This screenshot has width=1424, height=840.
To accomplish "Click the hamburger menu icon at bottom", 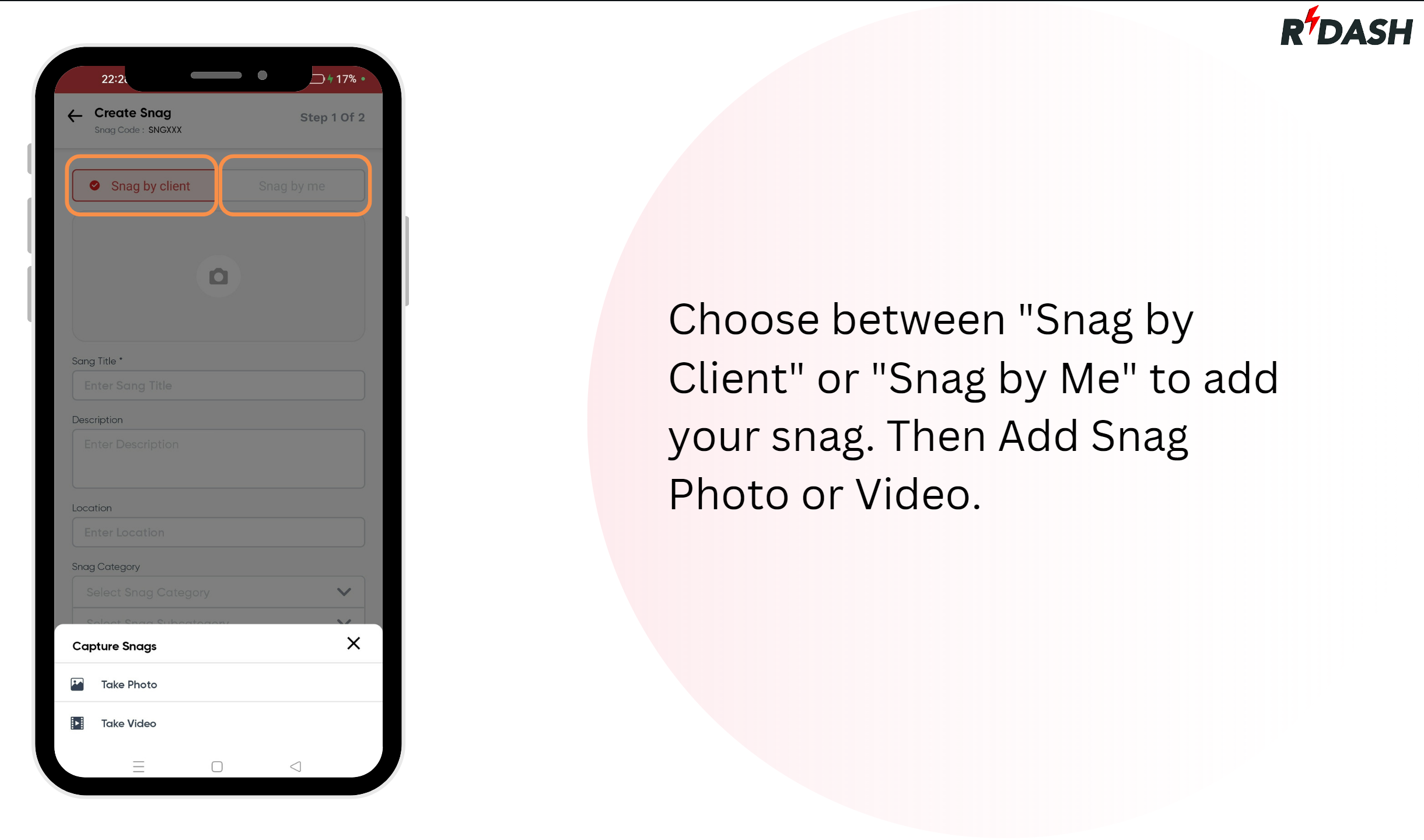I will (139, 764).
